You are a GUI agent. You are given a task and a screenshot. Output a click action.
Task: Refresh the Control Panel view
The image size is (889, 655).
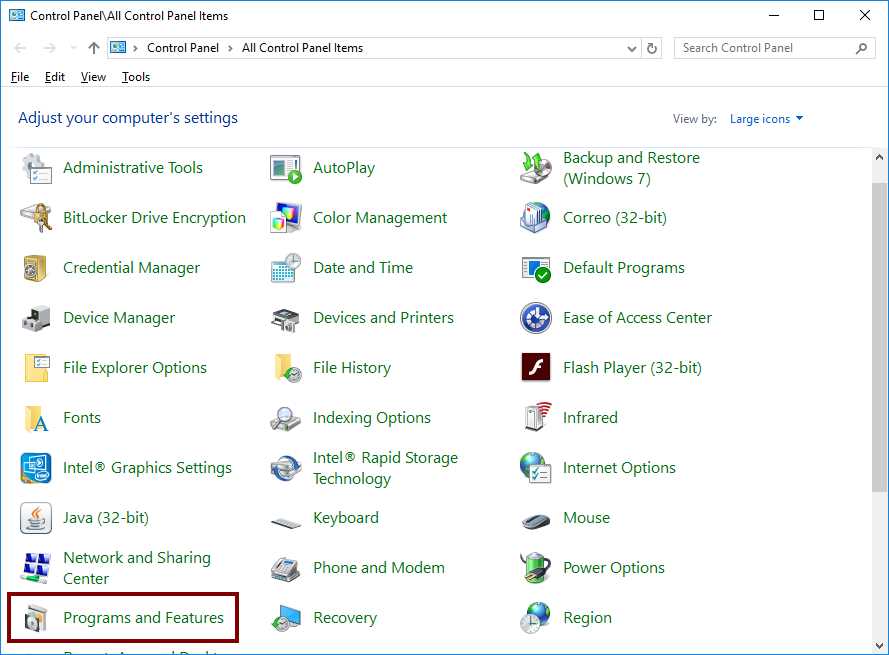pos(653,47)
